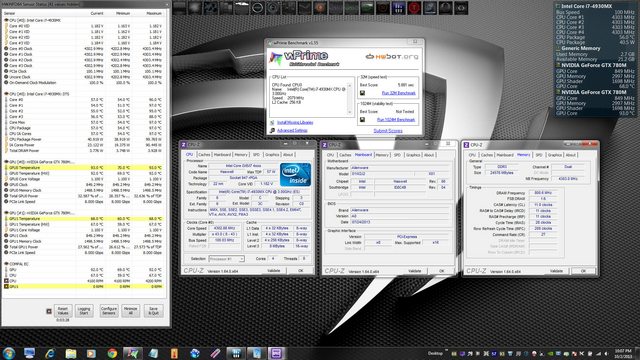Select CPU tab in the right CPU-Z window
Image resolution: width=640 pixels, height=360 pixels.
pyautogui.click(x=472, y=155)
